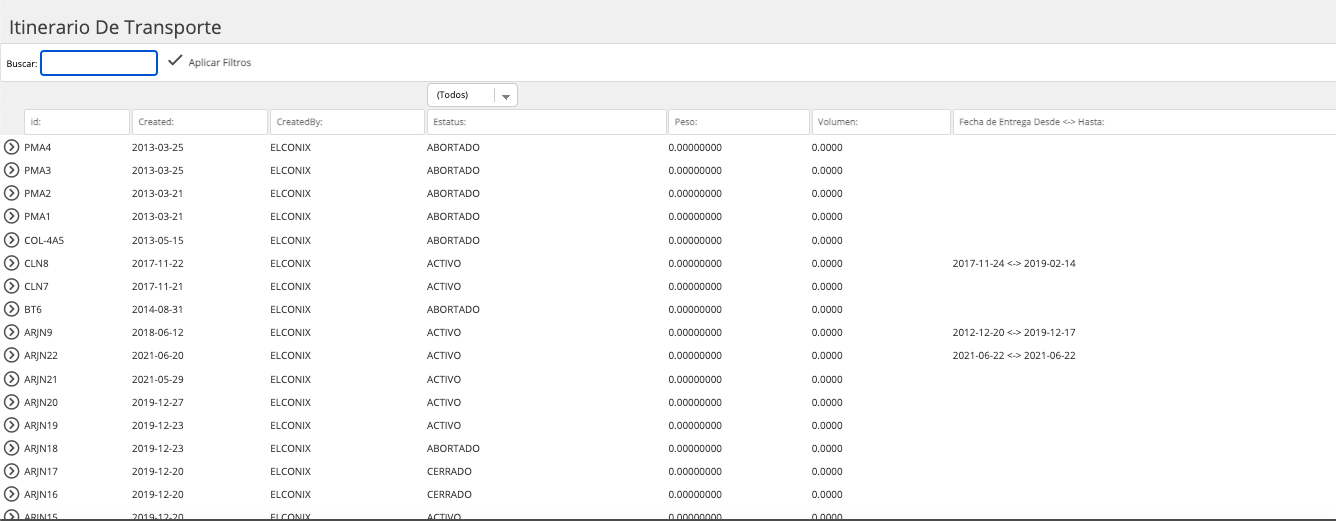
Task: Click CERRADO status in ARJN16 row
Action: 449,494
